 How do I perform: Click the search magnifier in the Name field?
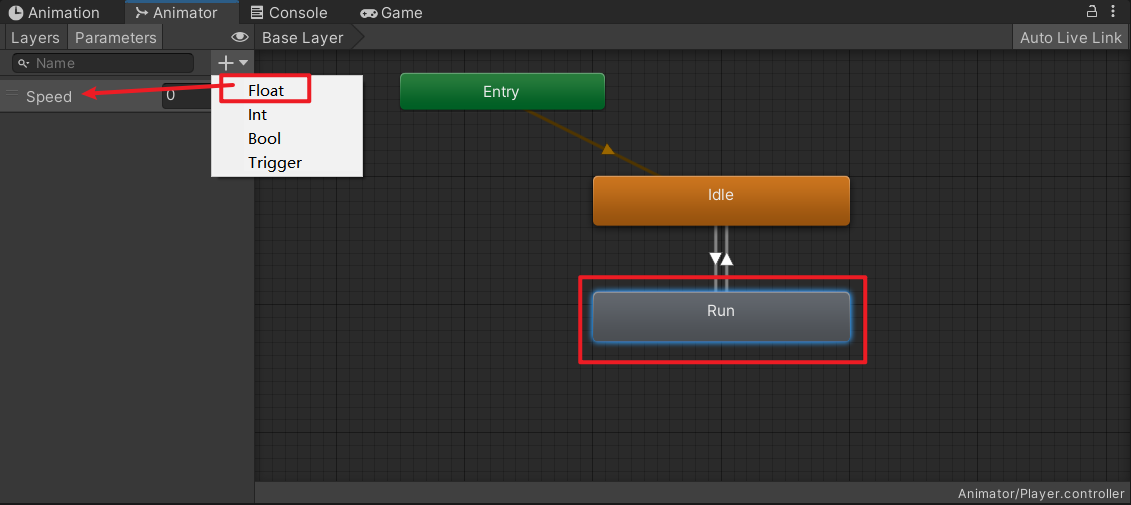(24, 63)
